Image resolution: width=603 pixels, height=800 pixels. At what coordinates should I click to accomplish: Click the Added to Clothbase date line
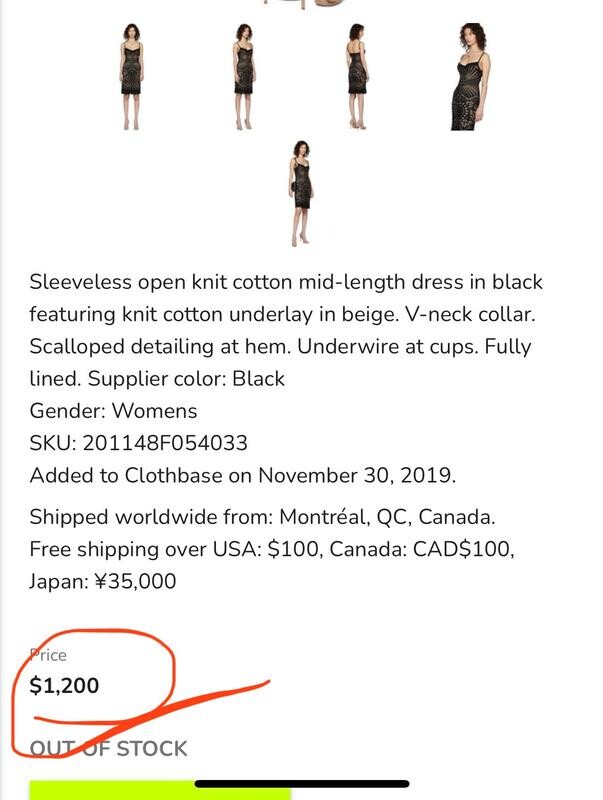243,474
